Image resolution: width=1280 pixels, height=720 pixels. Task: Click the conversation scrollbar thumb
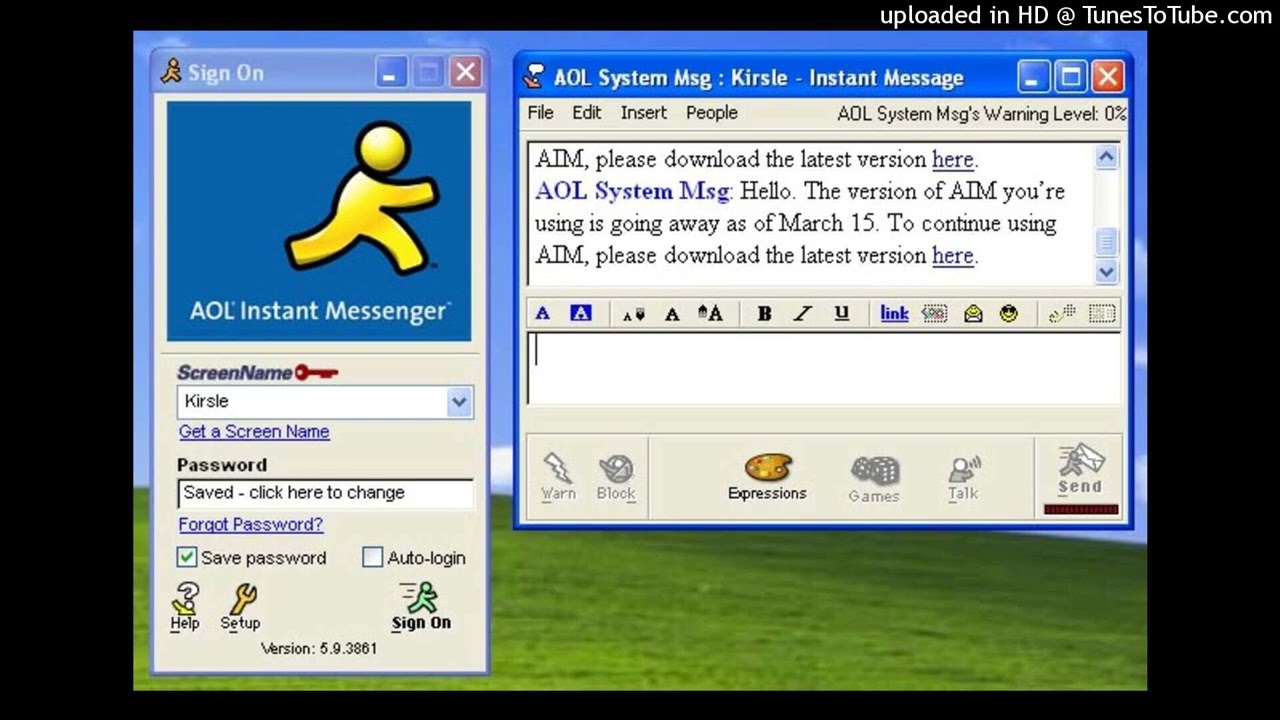pyautogui.click(x=1106, y=241)
